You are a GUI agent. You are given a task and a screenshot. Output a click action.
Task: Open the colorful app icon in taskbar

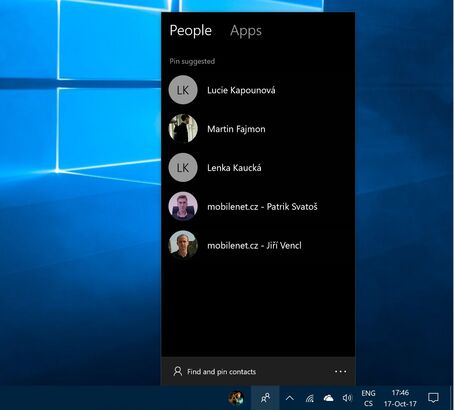[x=236, y=398]
